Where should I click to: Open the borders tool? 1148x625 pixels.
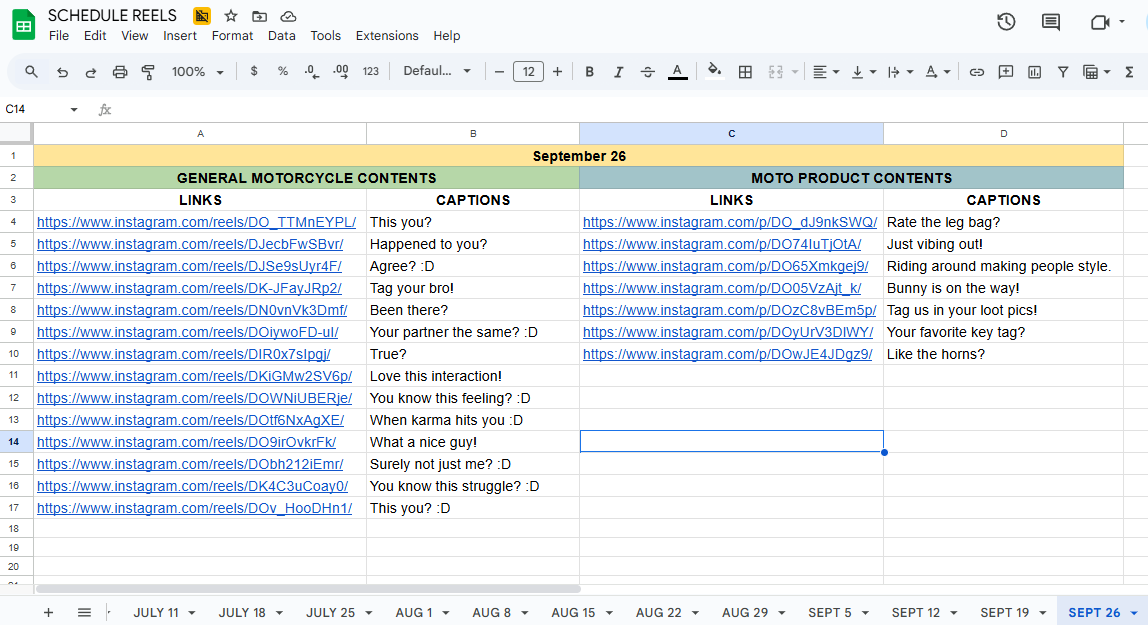tap(745, 72)
